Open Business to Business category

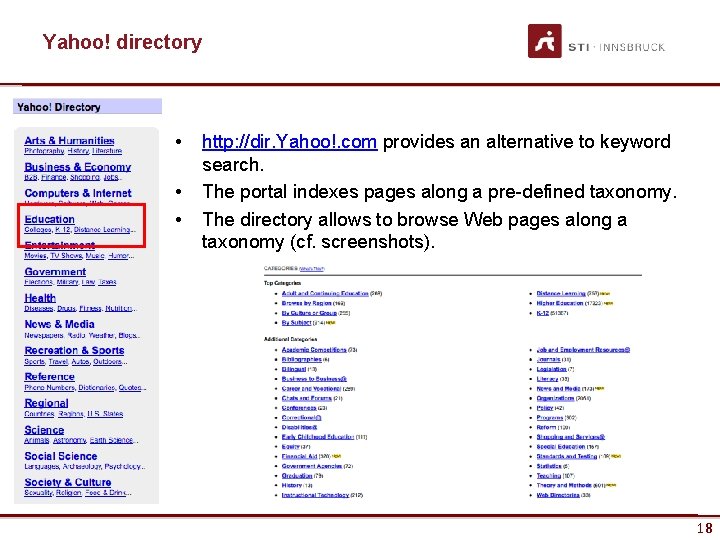tap(314, 379)
